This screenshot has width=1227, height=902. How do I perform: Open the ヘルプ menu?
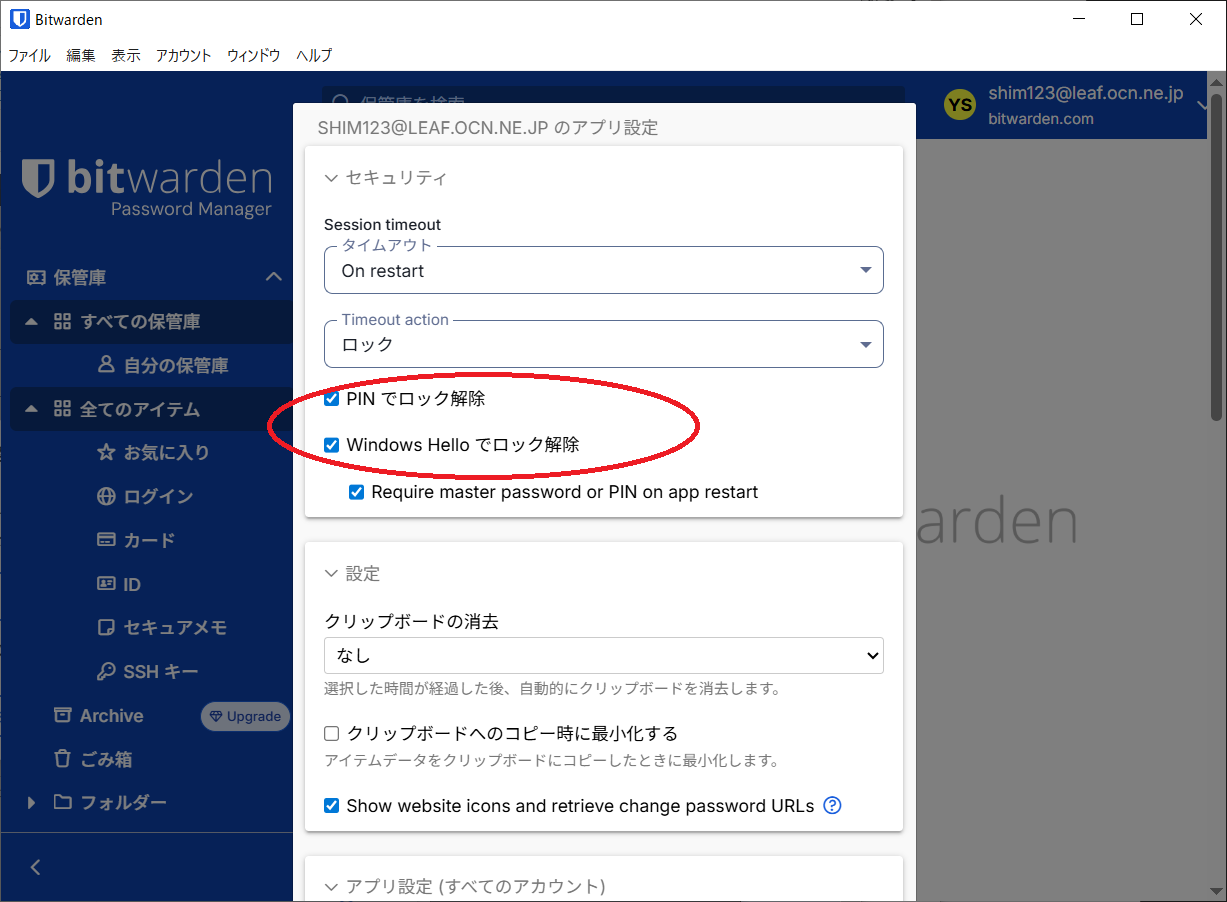click(314, 56)
